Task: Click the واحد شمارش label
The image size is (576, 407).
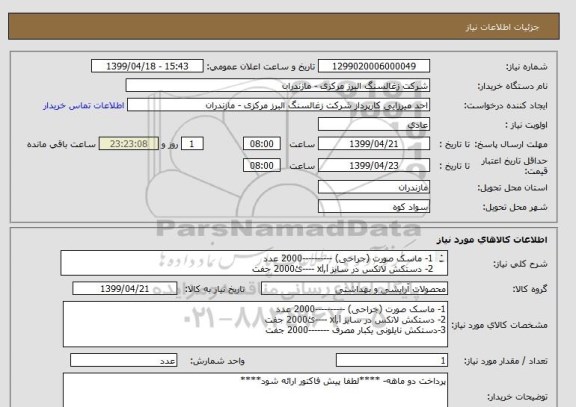Action: tap(217, 361)
